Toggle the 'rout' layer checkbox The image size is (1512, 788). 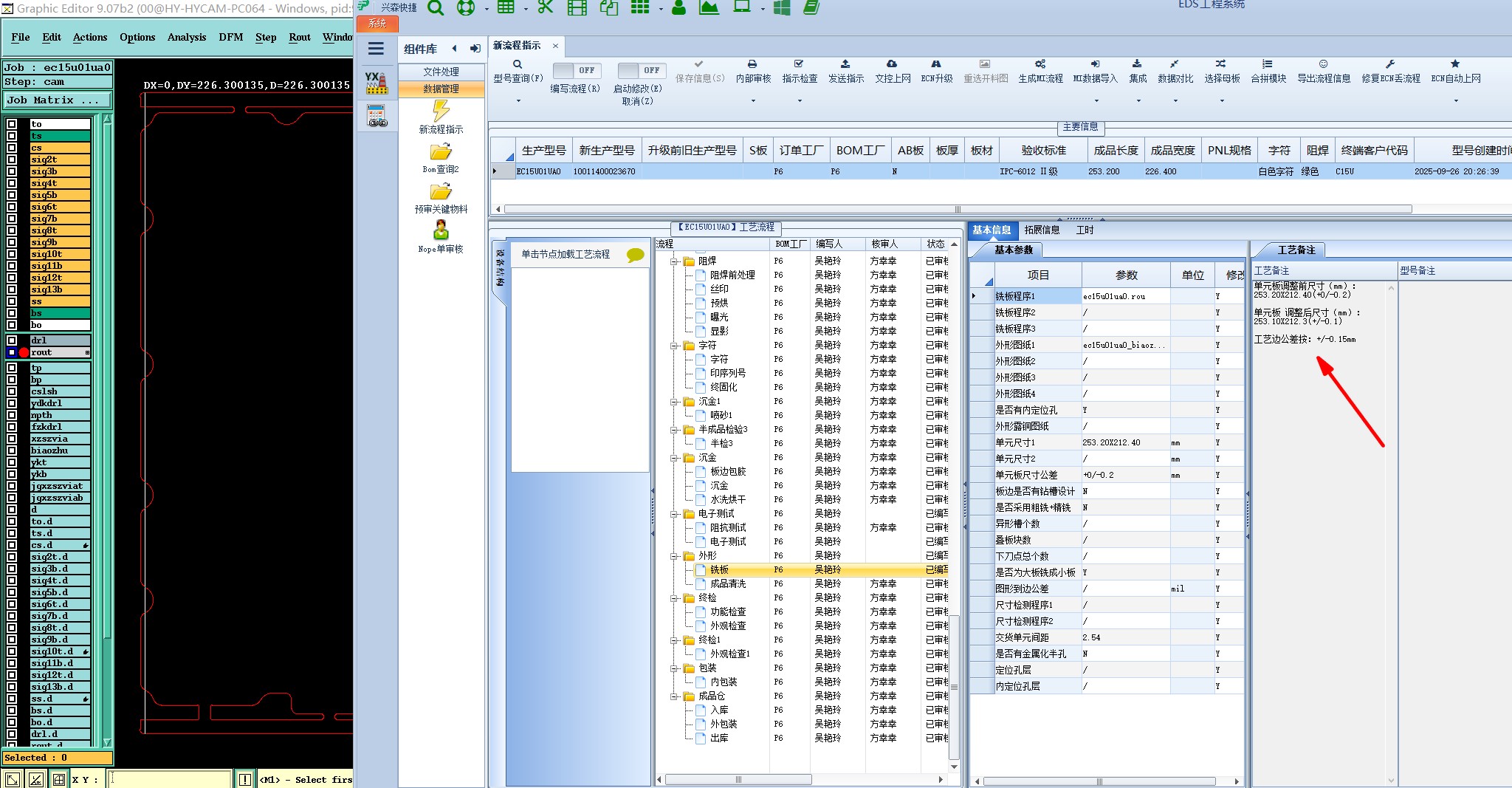point(12,352)
